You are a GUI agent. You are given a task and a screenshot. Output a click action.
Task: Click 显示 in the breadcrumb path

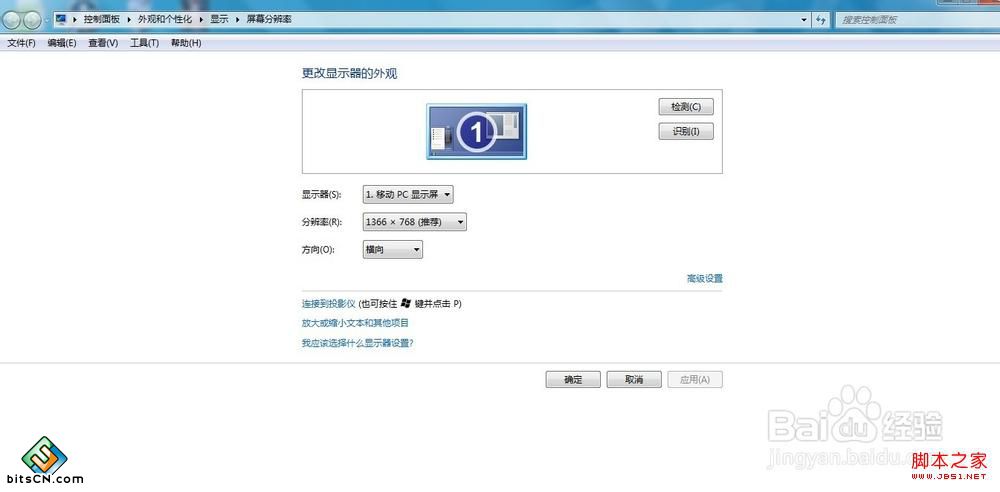coord(219,20)
